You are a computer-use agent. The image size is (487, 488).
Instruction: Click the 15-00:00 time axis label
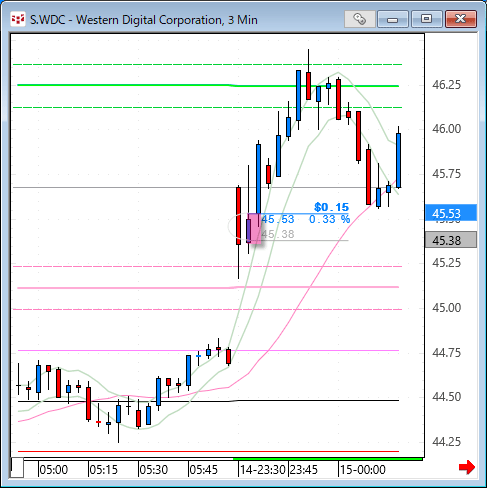[363, 470]
